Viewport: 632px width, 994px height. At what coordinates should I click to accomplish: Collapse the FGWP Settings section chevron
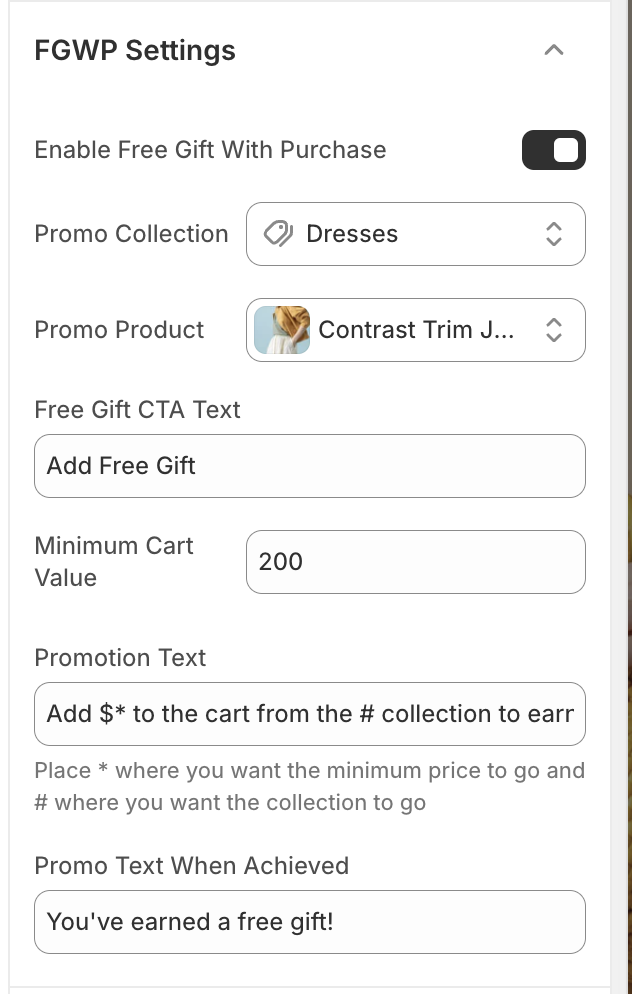click(x=554, y=50)
